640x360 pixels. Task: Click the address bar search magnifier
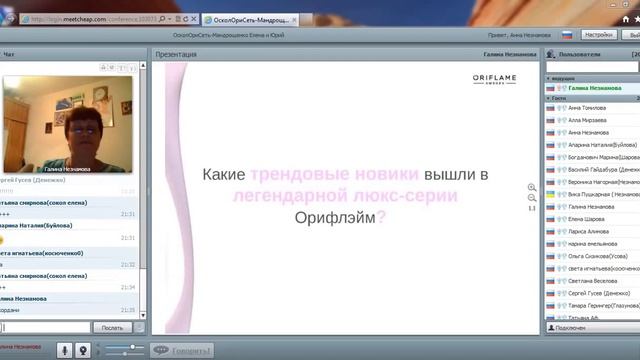click(162, 19)
